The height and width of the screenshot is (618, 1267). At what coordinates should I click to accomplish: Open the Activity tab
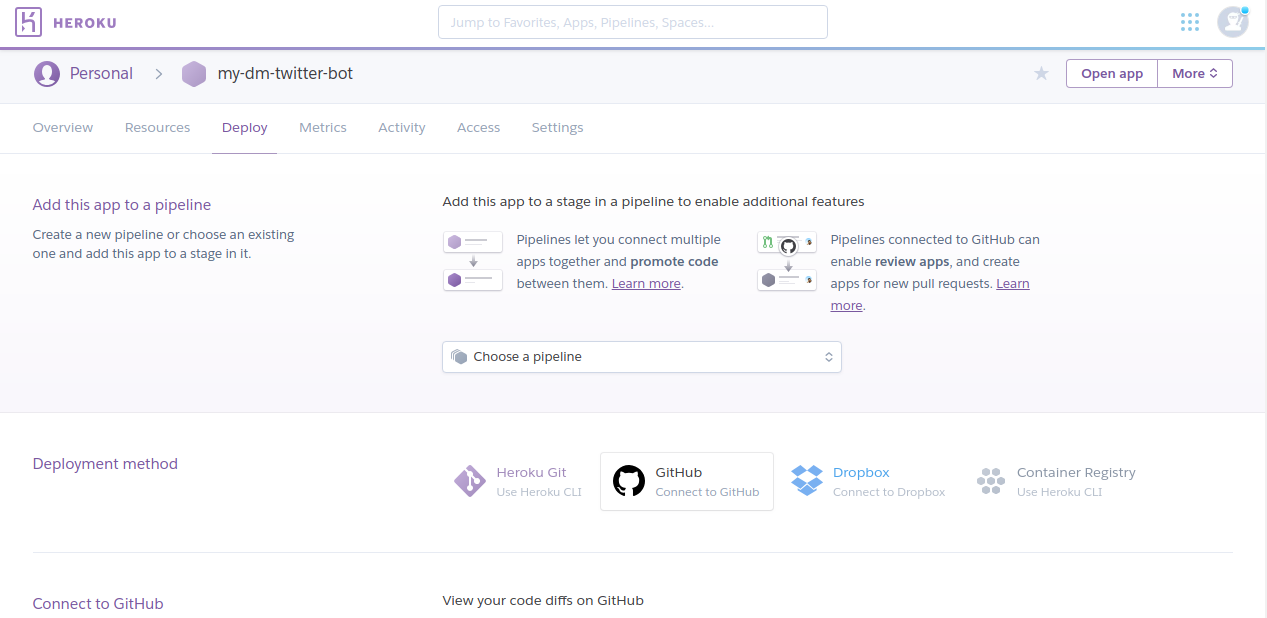[402, 128]
